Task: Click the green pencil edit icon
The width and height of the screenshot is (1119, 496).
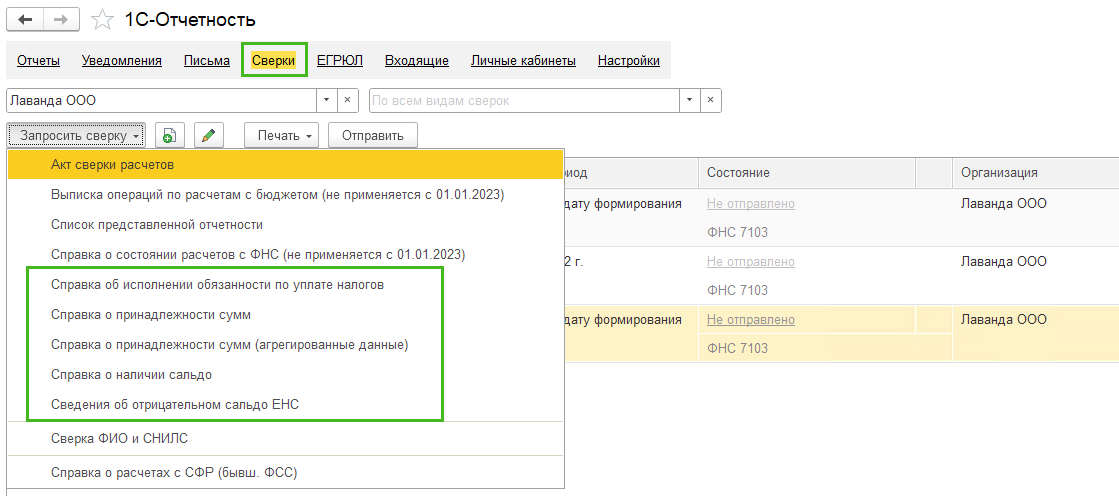Action: pos(208,135)
